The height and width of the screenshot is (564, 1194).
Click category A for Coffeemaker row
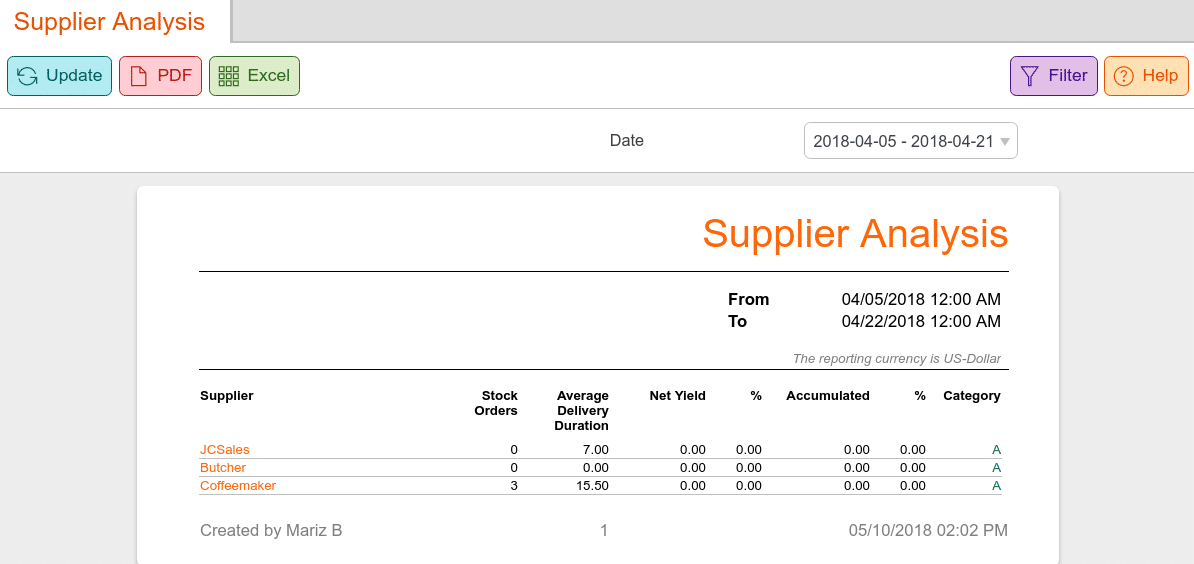[x=996, y=486]
